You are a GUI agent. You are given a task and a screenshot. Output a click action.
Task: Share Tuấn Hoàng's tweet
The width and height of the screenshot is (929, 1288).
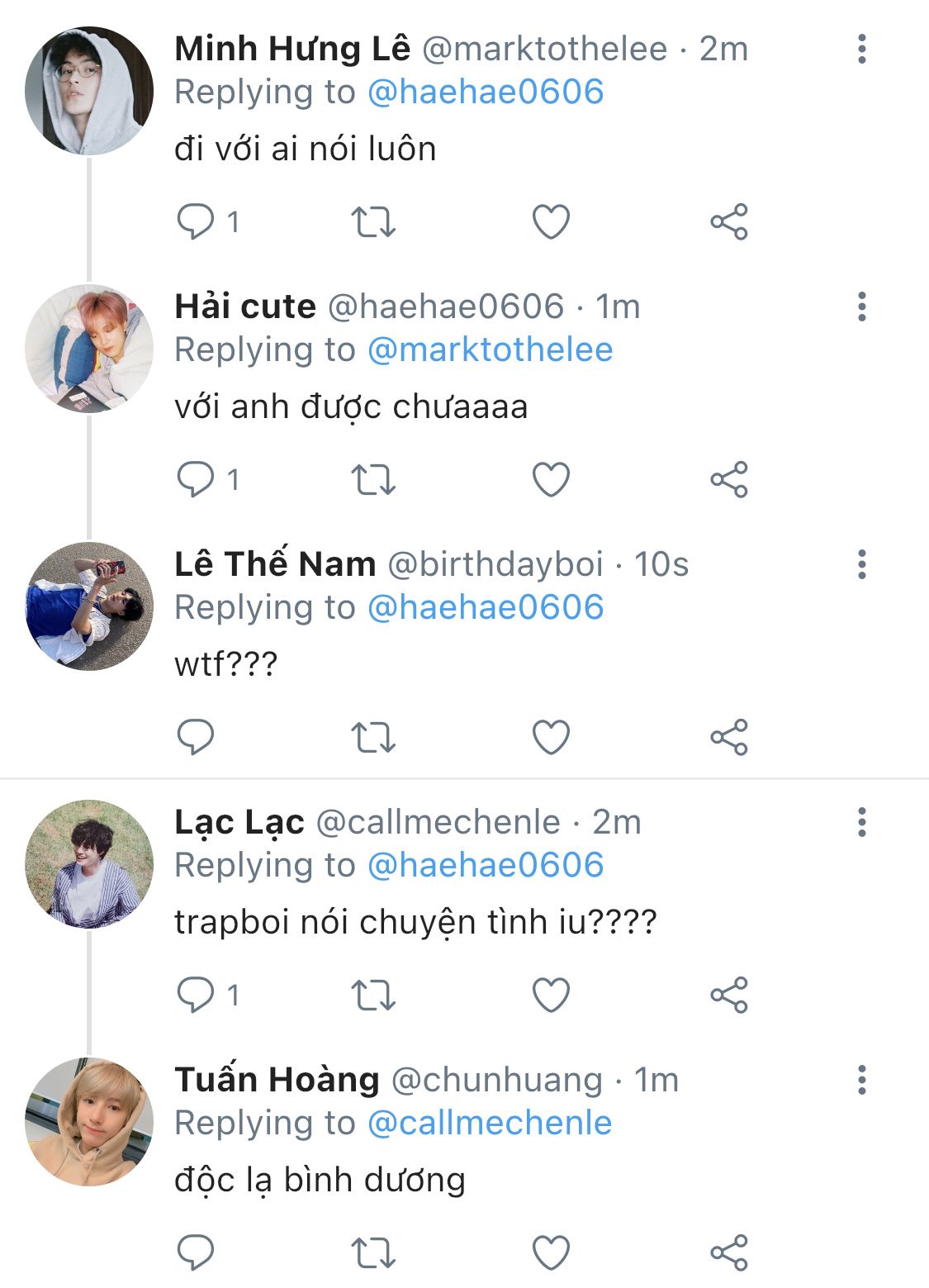pyautogui.click(x=729, y=1252)
